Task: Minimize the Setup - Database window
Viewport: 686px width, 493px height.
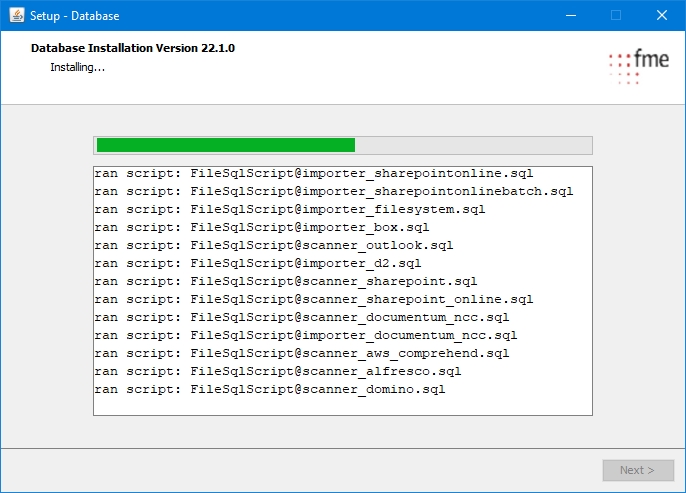Action: [570, 15]
